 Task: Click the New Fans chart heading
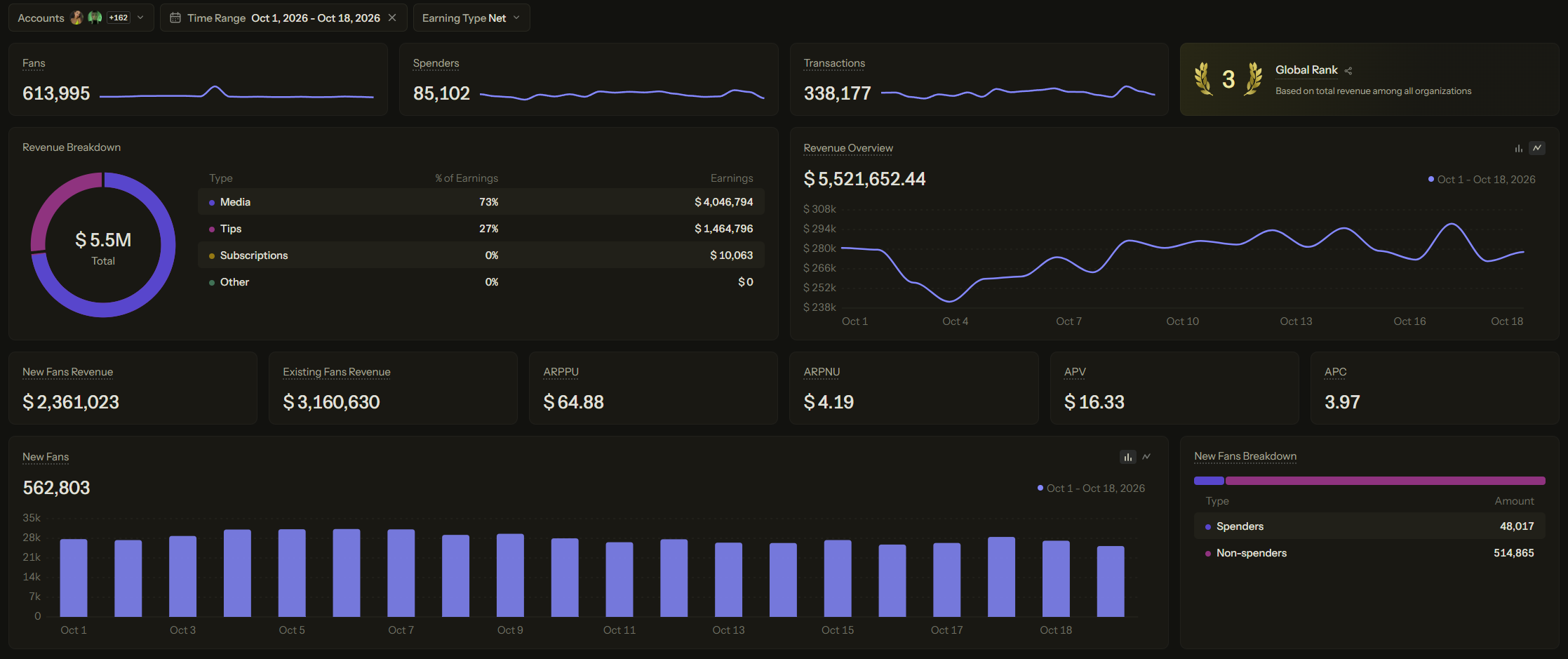tap(46, 457)
